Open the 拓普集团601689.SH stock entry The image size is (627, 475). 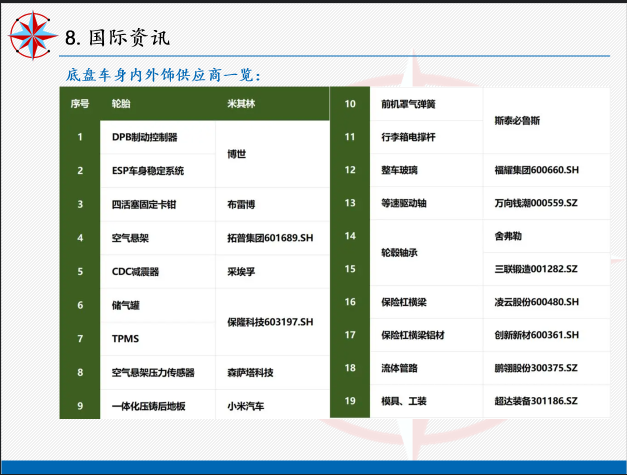pyautogui.click(x=270, y=238)
